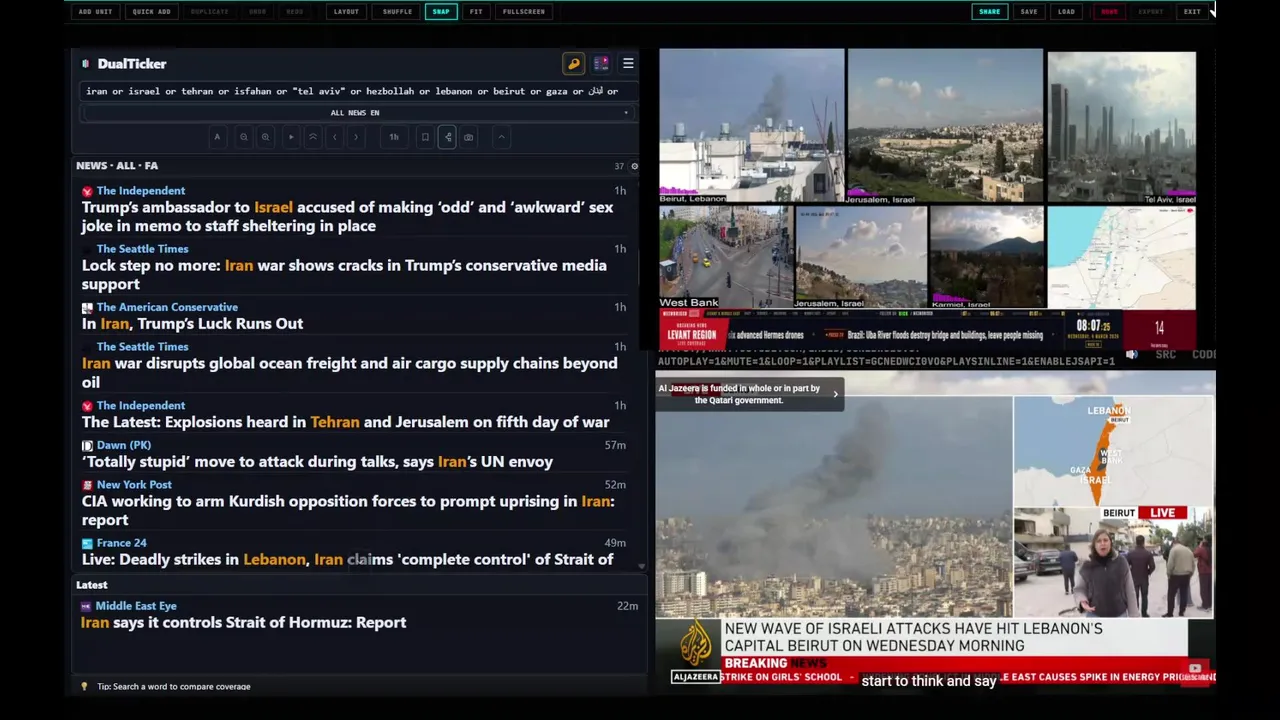1280x720 pixels.
Task: Select the West Bank street webcam thumbnail
Action: 725,257
